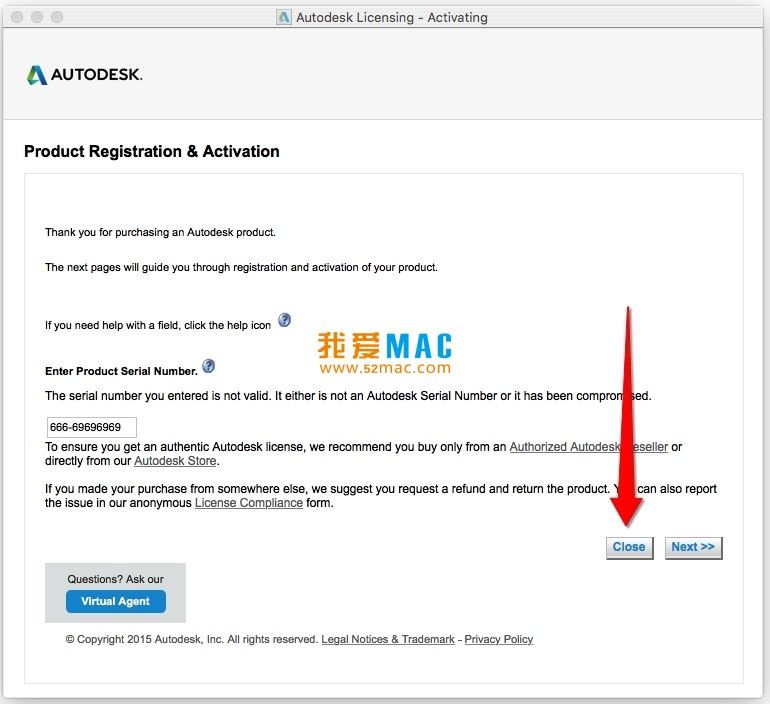Click the help icon beside field instructions

284,321
